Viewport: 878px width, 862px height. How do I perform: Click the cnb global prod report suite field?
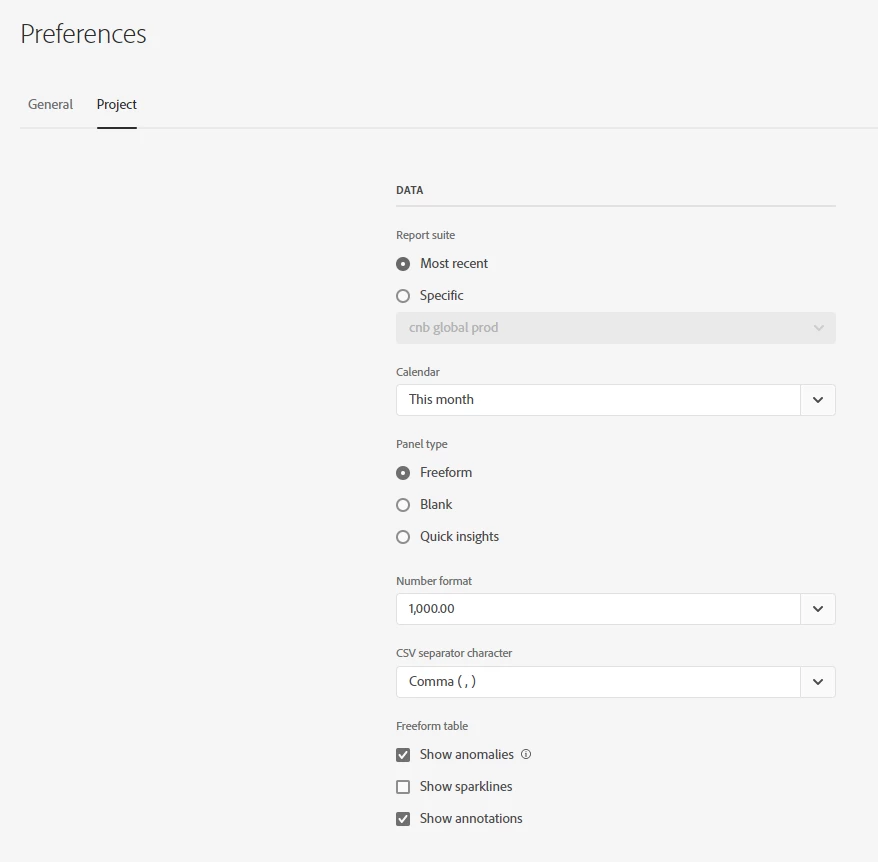tap(615, 328)
